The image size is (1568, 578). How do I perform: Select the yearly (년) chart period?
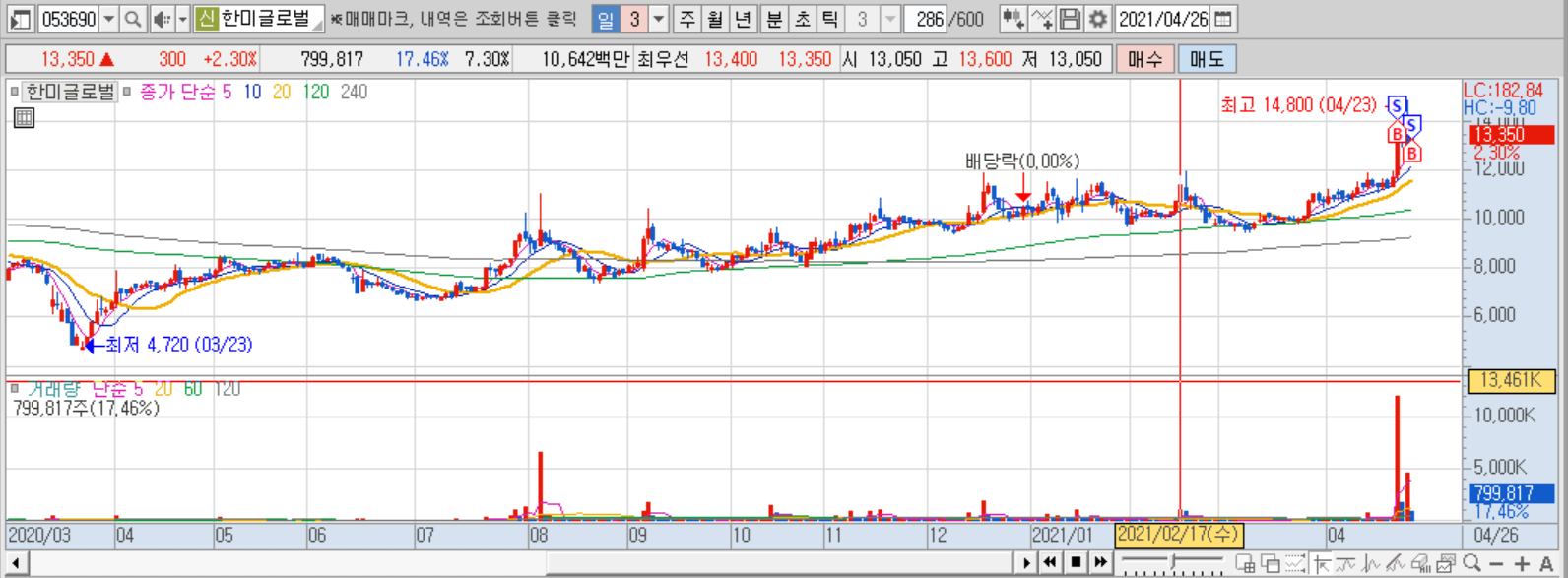744,19
